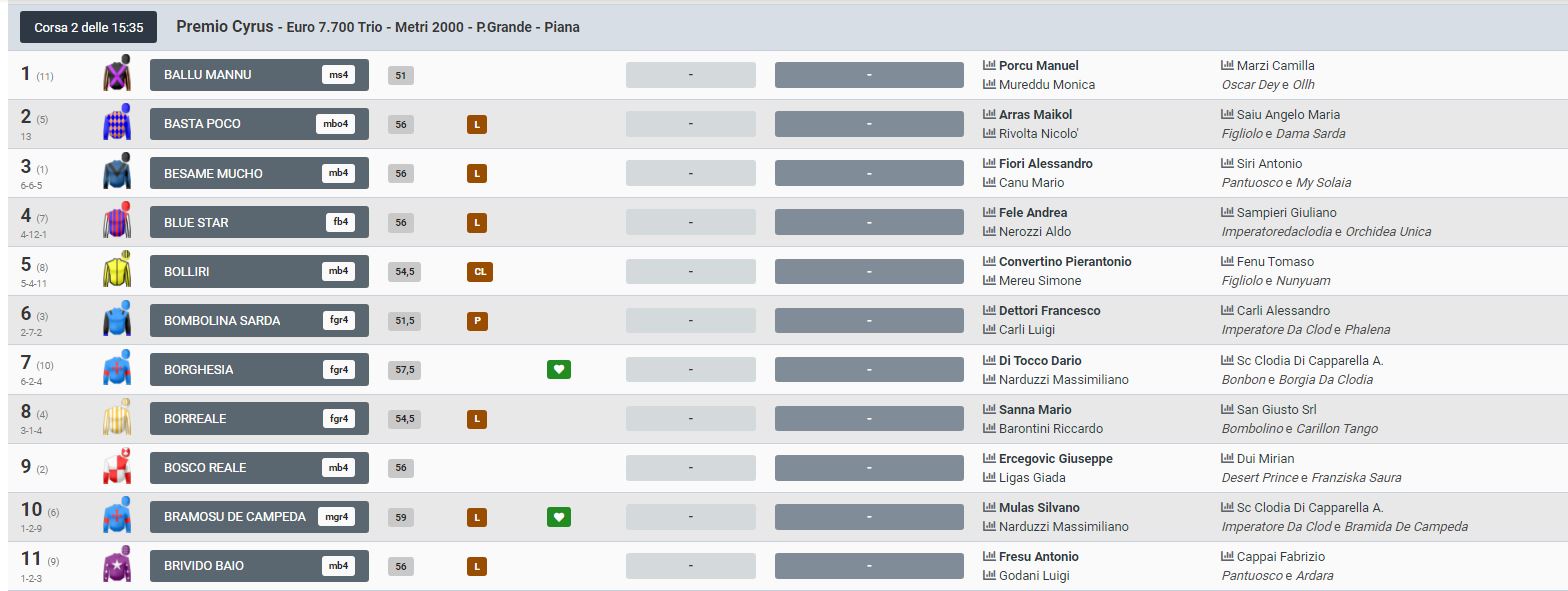Viewport: 1568px width, 591px height.
Task: Toggle green heart favorite for BRAMOSU DE CAMPEDA
Action: click(x=559, y=517)
